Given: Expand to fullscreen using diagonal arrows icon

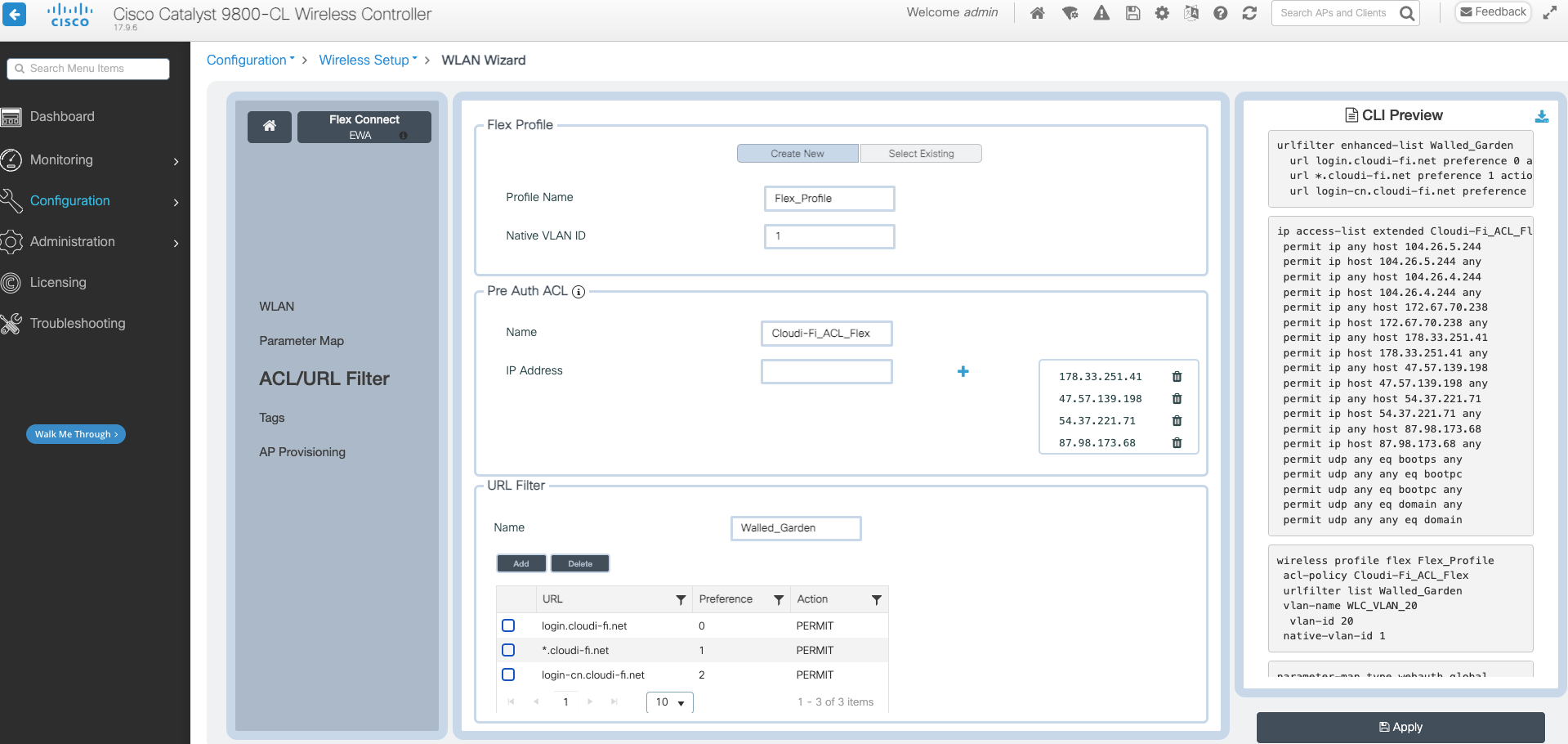Looking at the screenshot, I should 1550,13.
